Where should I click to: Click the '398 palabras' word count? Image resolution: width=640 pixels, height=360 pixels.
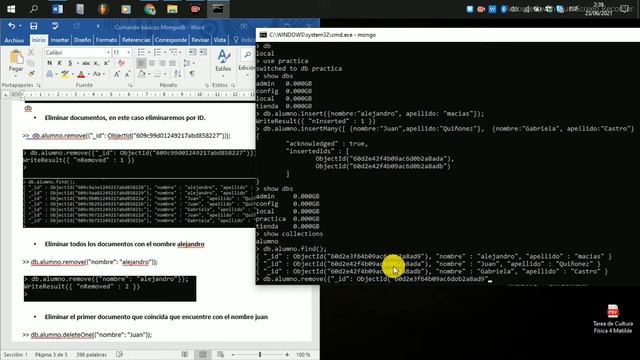point(91,355)
